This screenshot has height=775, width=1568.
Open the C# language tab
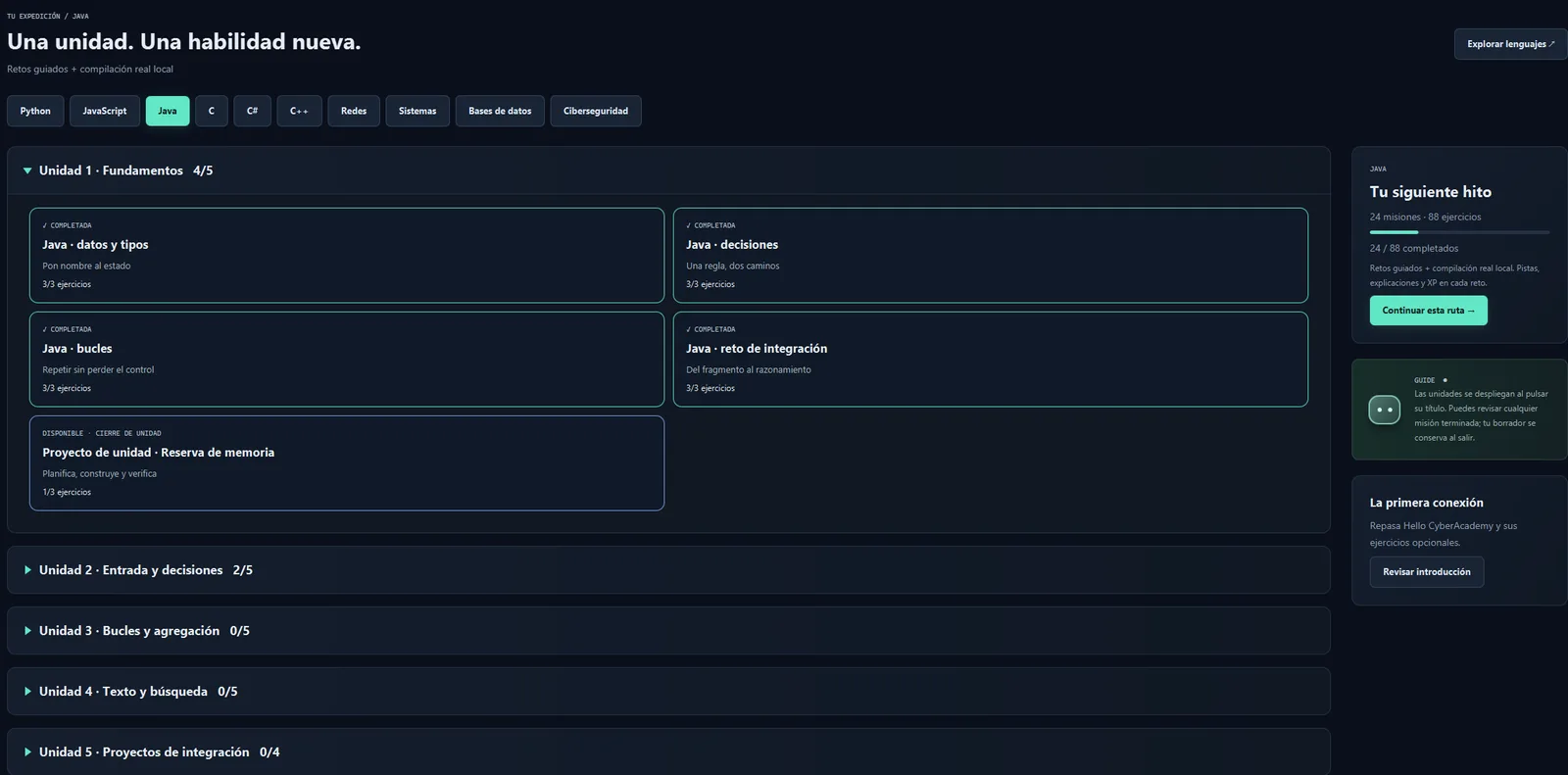pos(252,111)
